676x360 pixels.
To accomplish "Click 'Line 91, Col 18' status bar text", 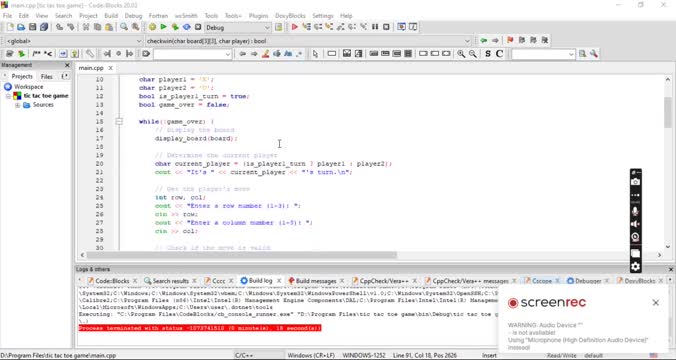I will 415,356.
